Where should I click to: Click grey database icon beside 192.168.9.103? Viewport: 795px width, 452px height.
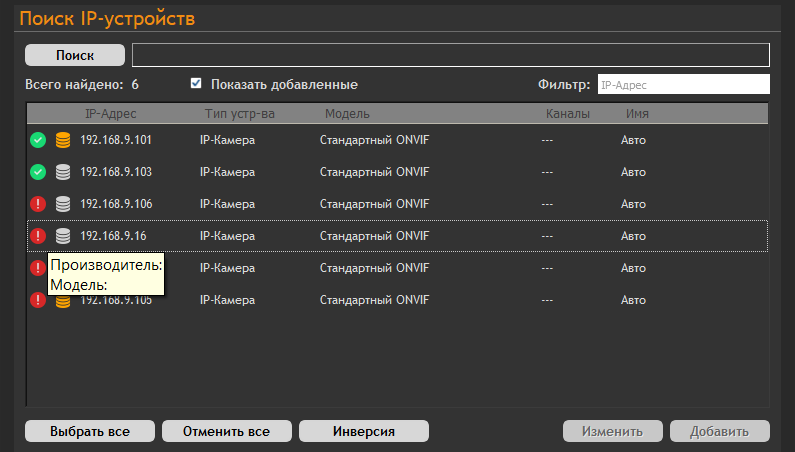pyautogui.click(x=63, y=172)
